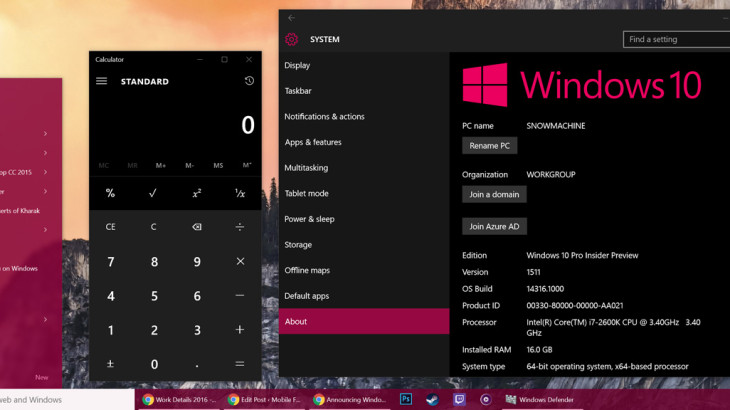Screen dimensions: 730x410
Task: Click the square root button
Action: pyautogui.click(x=153, y=193)
